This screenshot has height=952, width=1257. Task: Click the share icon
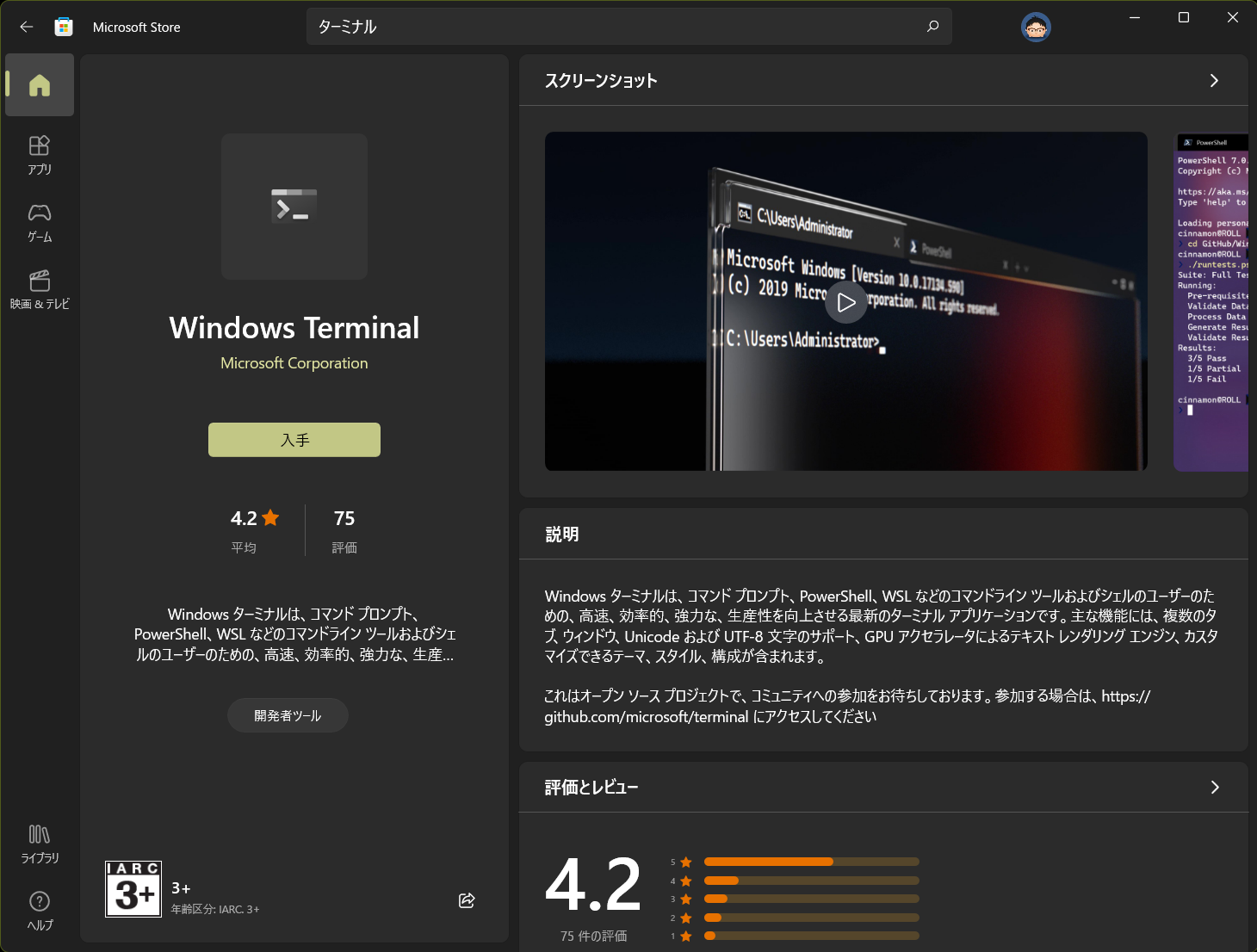[x=467, y=900]
